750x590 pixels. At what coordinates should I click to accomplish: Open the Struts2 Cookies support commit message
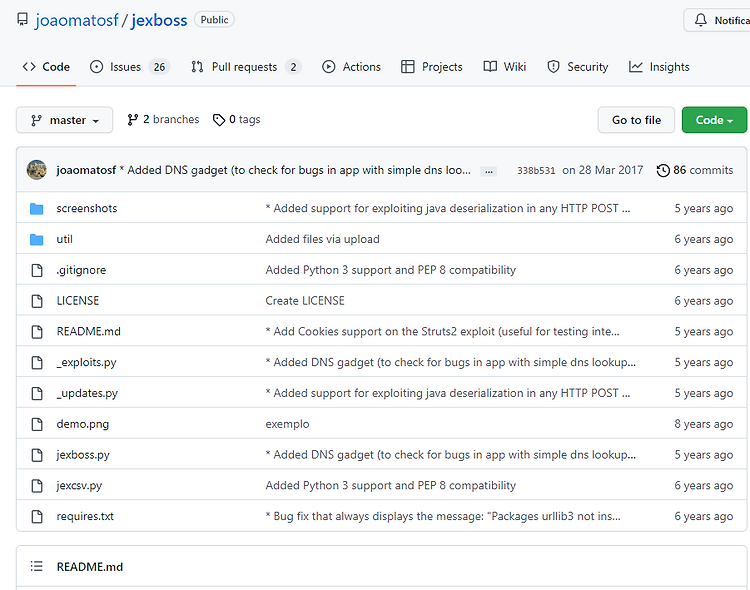click(442, 332)
